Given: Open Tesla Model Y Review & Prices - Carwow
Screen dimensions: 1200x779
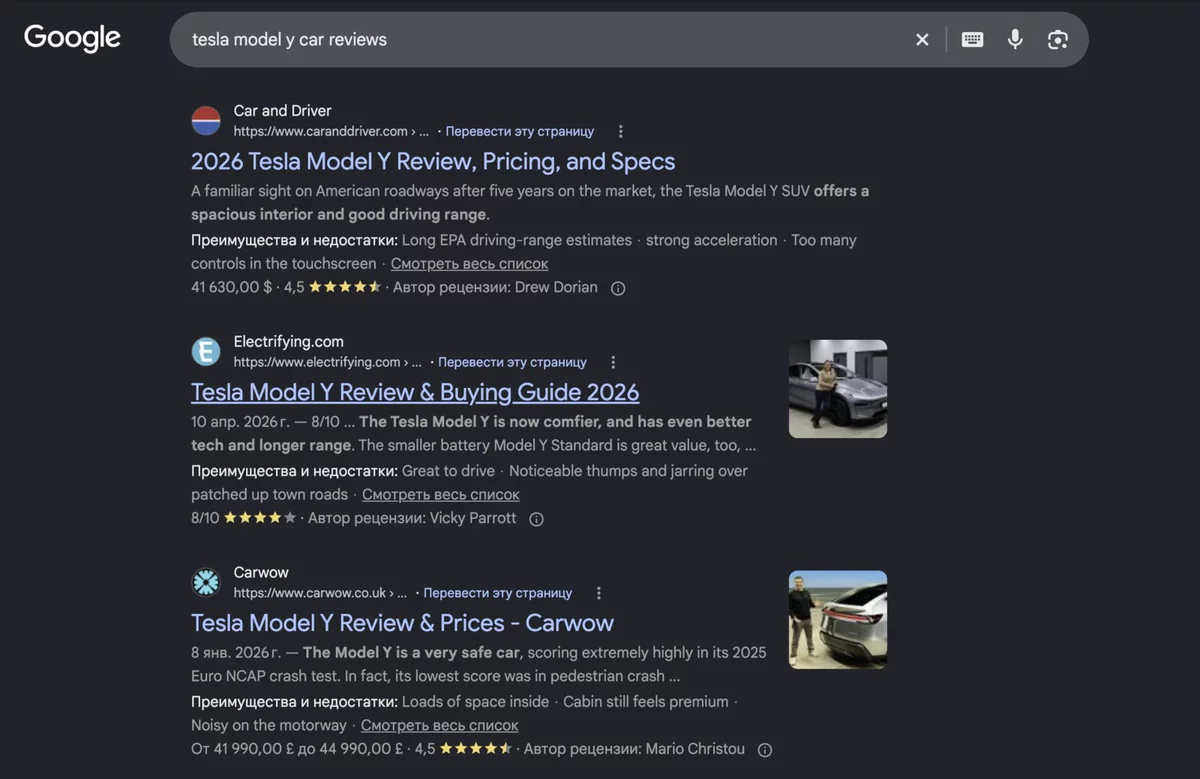Looking at the screenshot, I should click(402, 623).
